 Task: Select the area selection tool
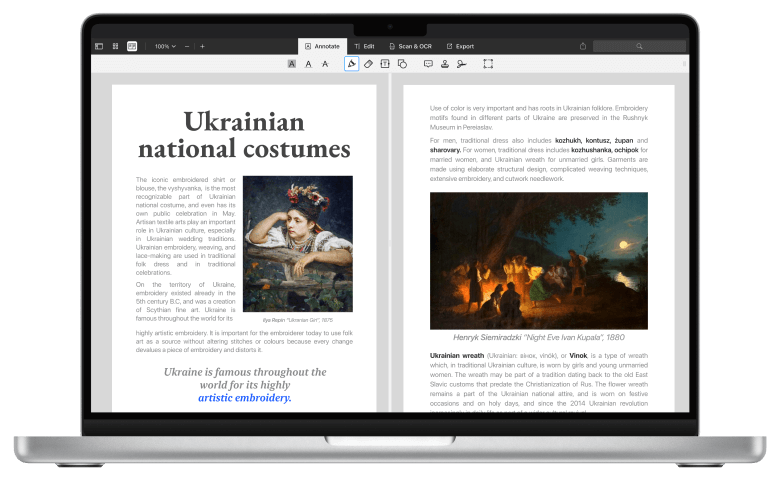[x=488, y=64]
